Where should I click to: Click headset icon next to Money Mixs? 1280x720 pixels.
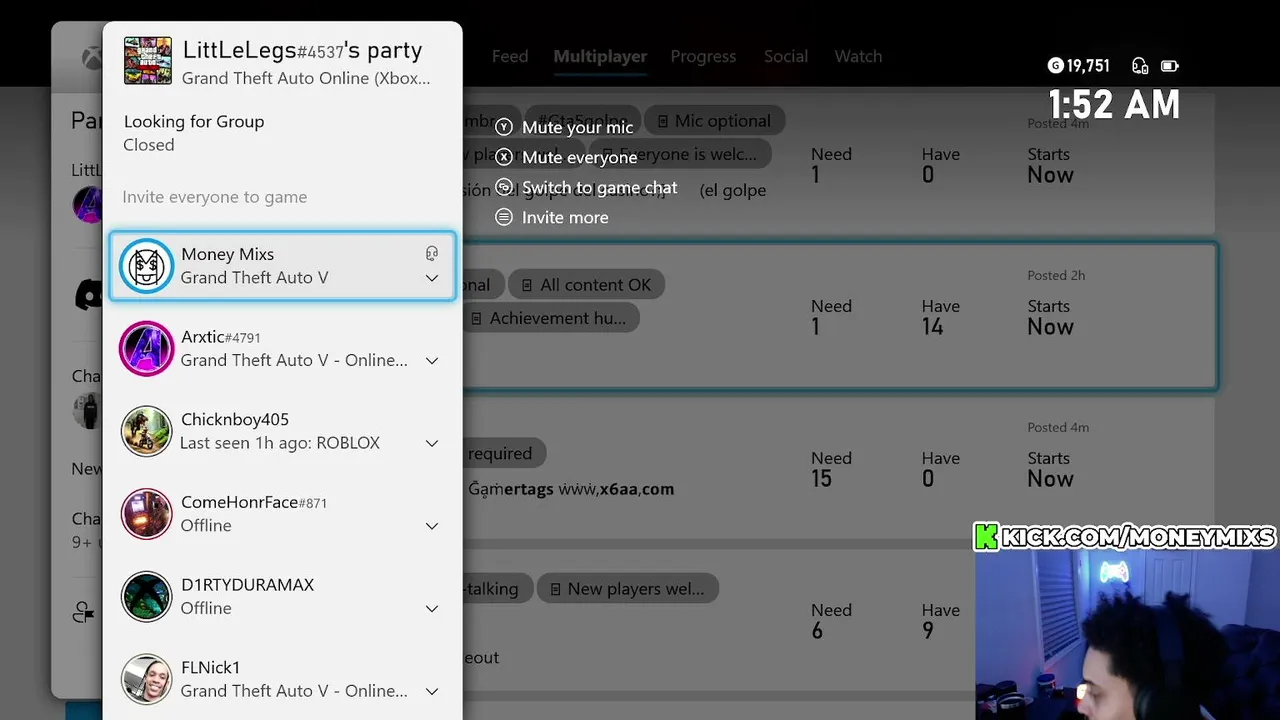pyautogui.click(x=432, y=254)
